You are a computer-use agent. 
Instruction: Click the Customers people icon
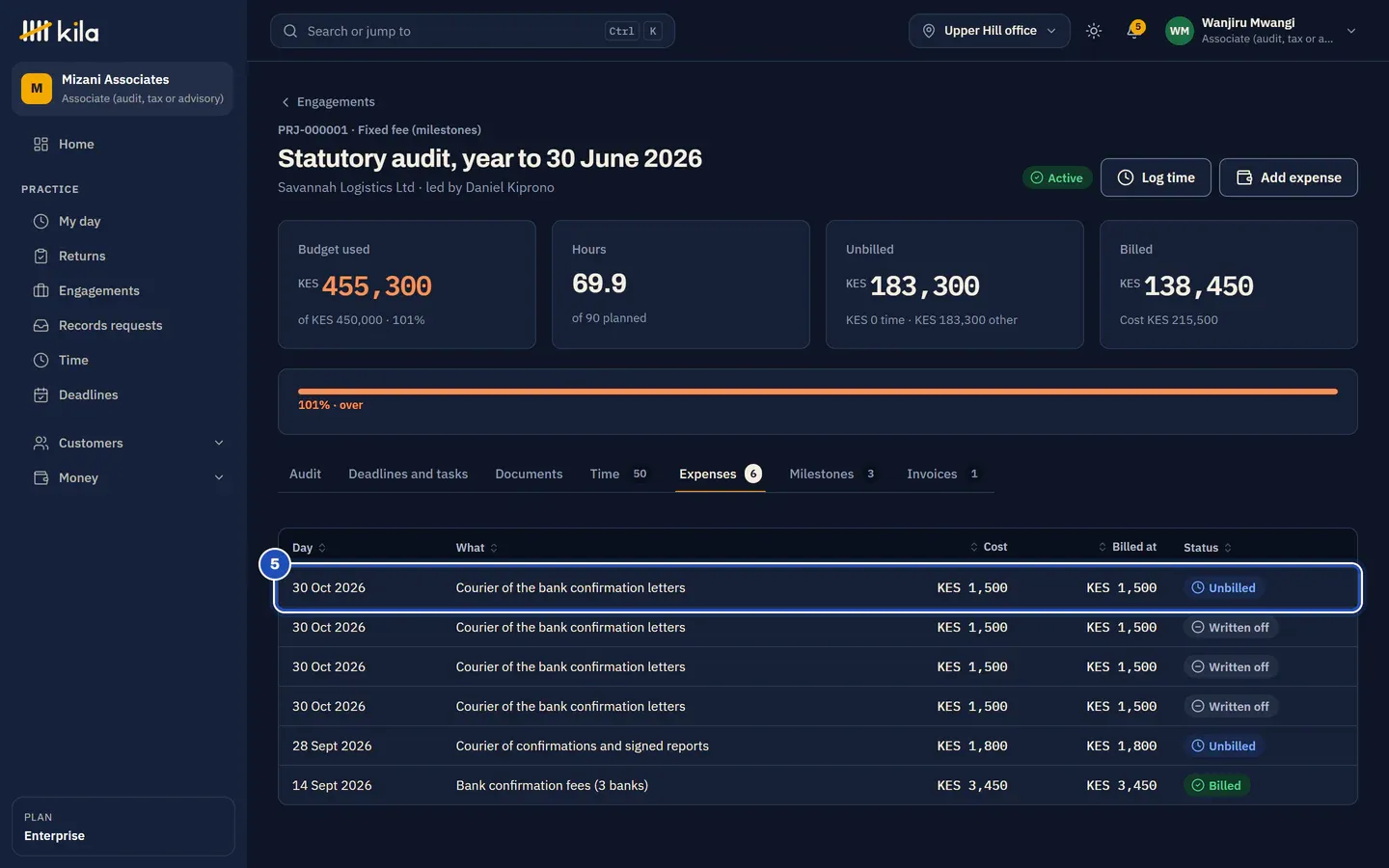tap(41, 443)
